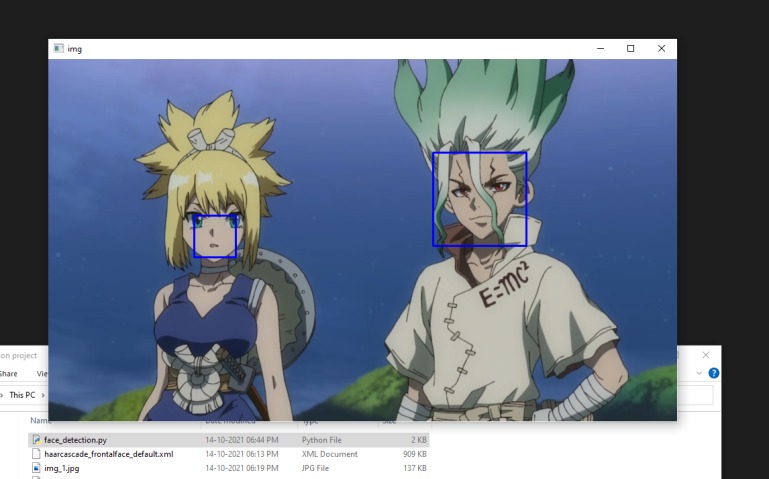Click the XML Document type cell
The width and height of the screenshot is (769, 479).
point(330,454)
